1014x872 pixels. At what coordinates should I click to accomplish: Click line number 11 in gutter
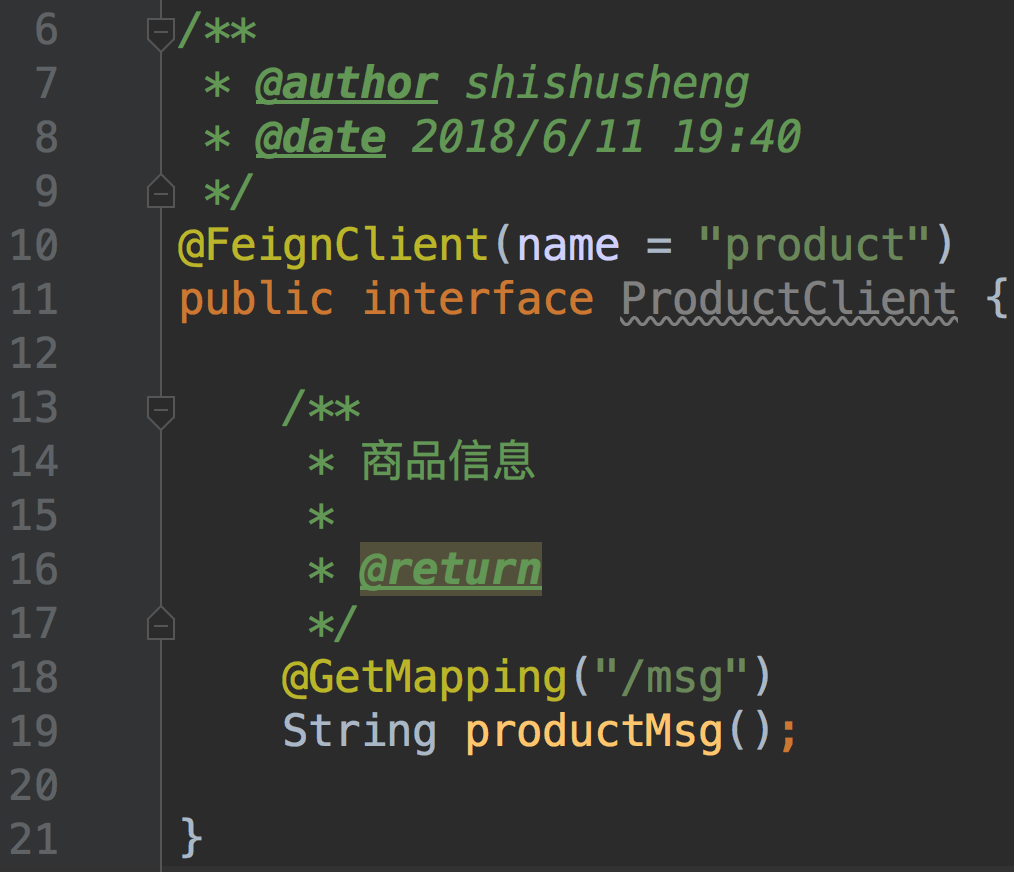(x=34, y=299)
